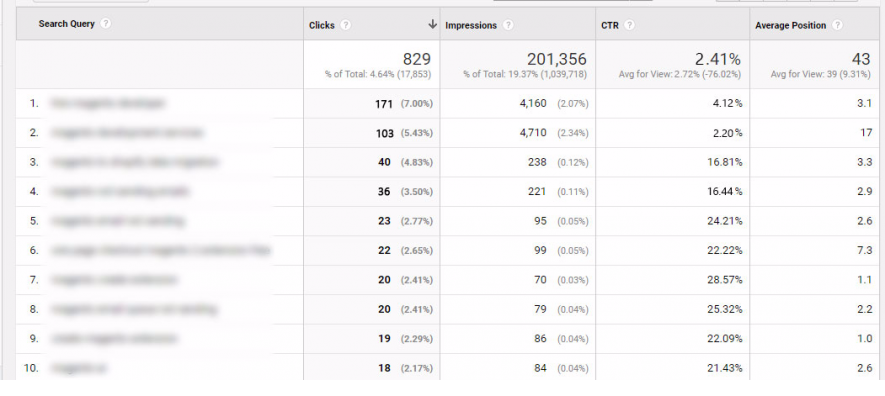Select sixth query with 22 clicks
The height and width of the screenshot is (396, 885).
[x=160, y=250]
